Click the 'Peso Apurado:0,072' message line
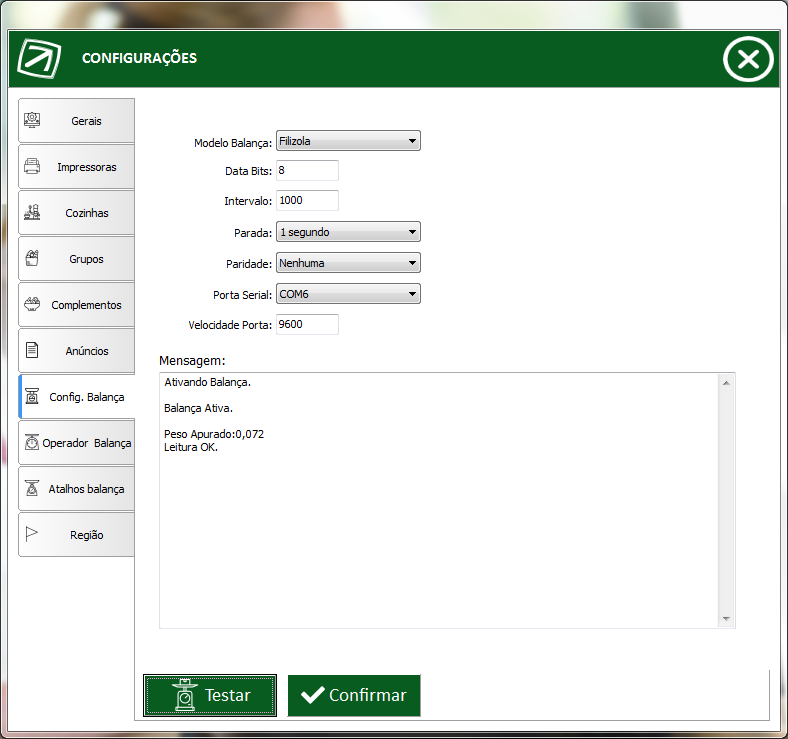788x739 pixels. tap(214, 434)
